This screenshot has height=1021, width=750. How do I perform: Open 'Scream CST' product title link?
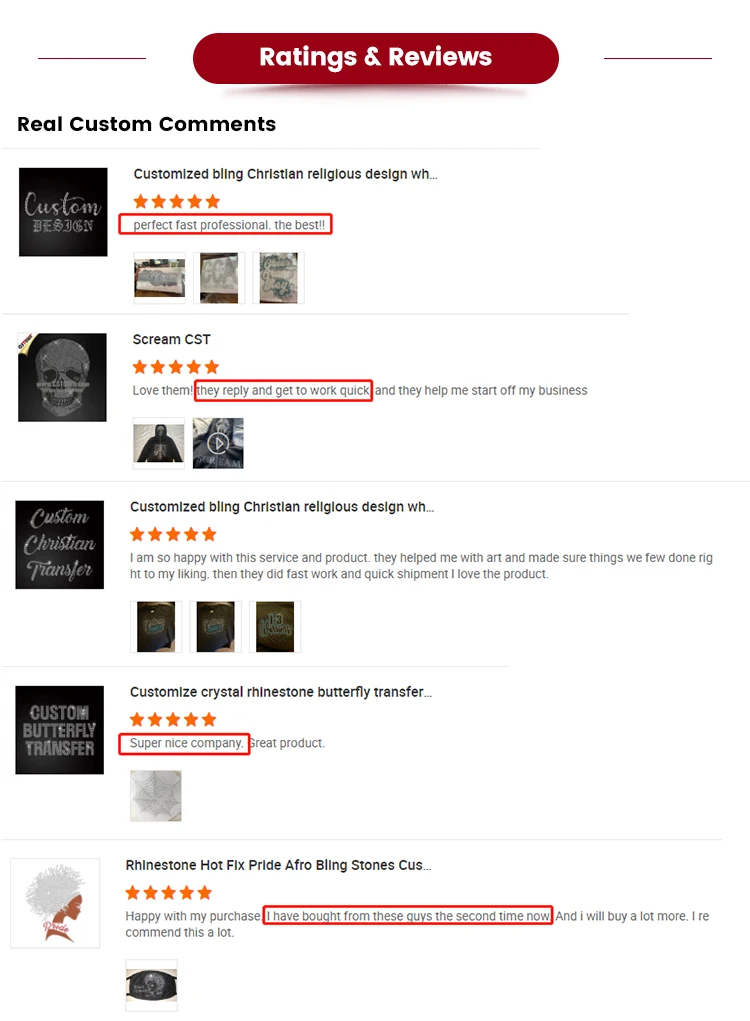click(x=172, y=339)
